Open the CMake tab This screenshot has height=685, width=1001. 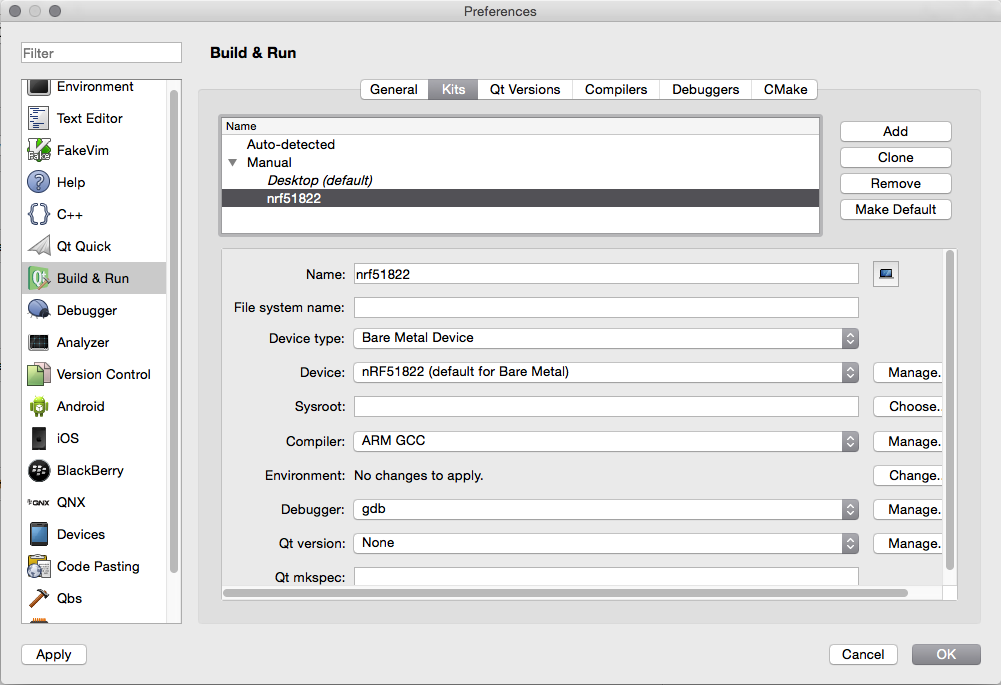click(785, 89)
